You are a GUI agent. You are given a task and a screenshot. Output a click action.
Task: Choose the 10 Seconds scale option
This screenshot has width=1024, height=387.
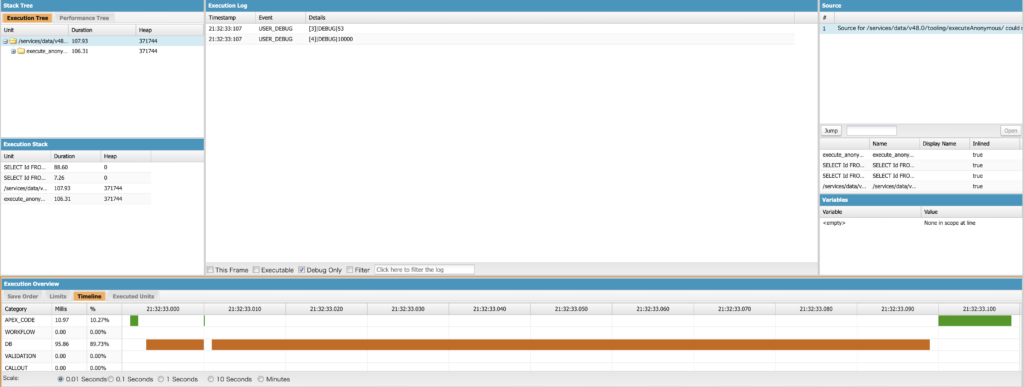tap(211, 379)
